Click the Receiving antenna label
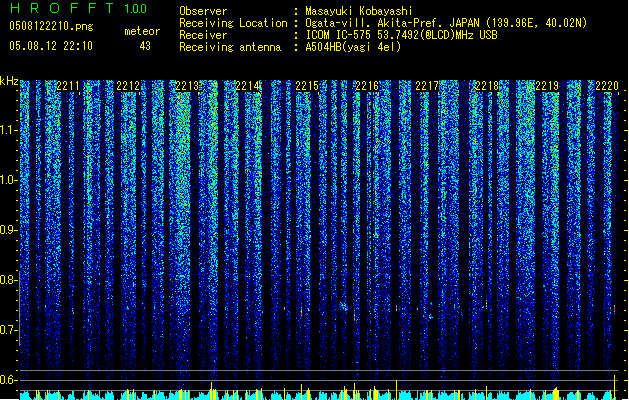The width and height of the screenshot is (629, 400). [230, 47]
